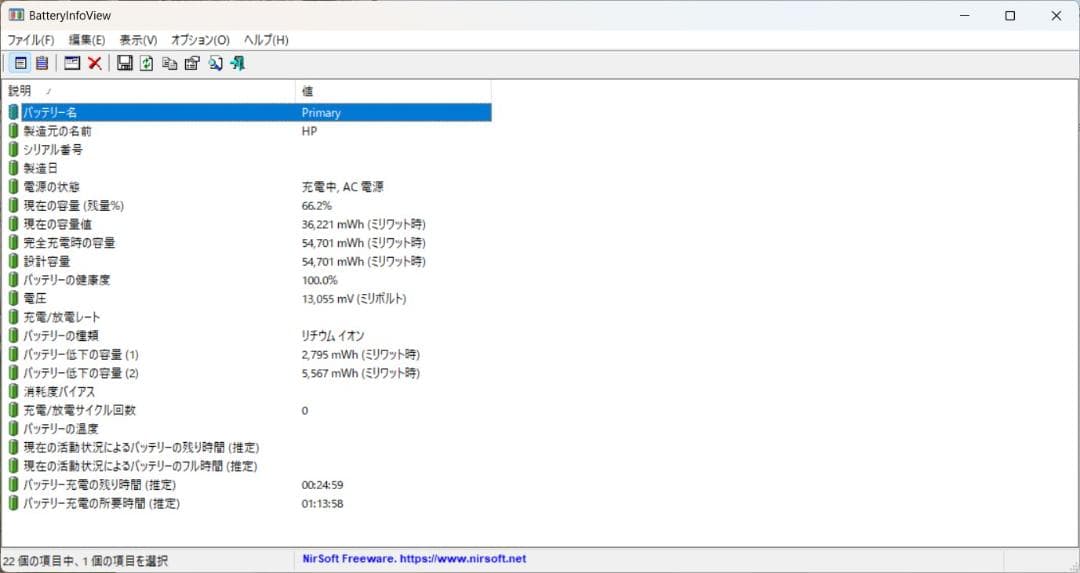1080x573 pixels.
Task: Select the バッテリーの健康度 row label
Action: 67,280
